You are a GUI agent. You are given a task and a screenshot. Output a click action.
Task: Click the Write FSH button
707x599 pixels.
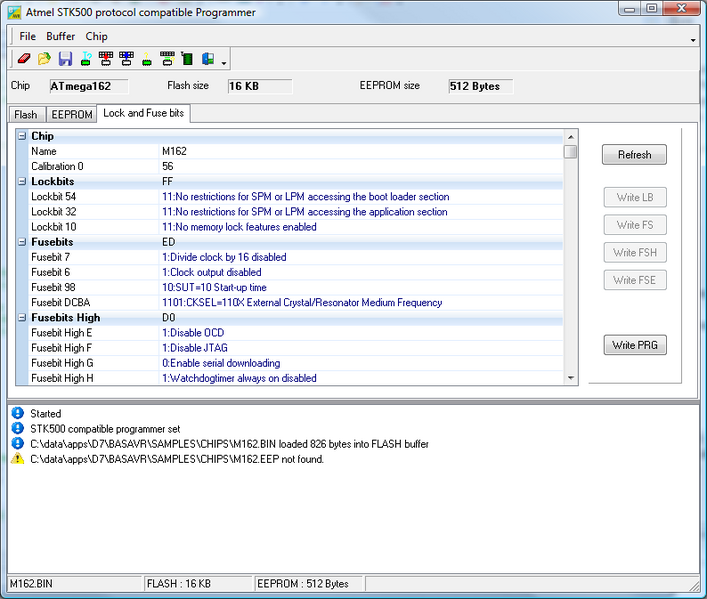[x=635, y=253]
